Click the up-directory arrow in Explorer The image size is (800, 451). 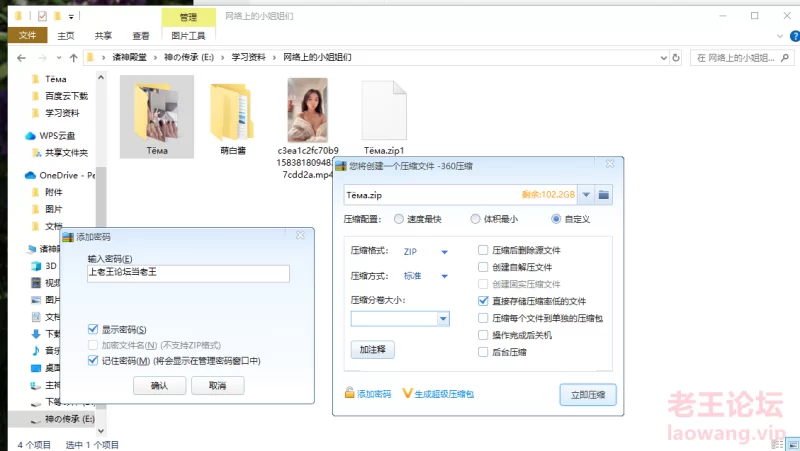72,57
